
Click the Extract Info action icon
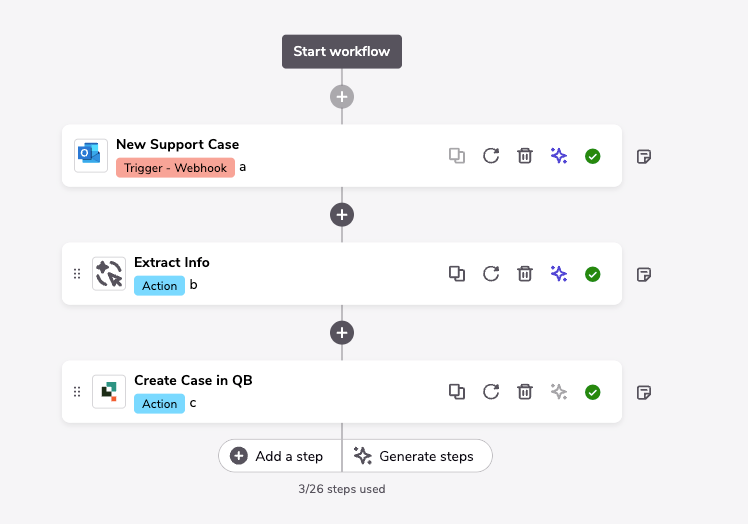[109, 273]
